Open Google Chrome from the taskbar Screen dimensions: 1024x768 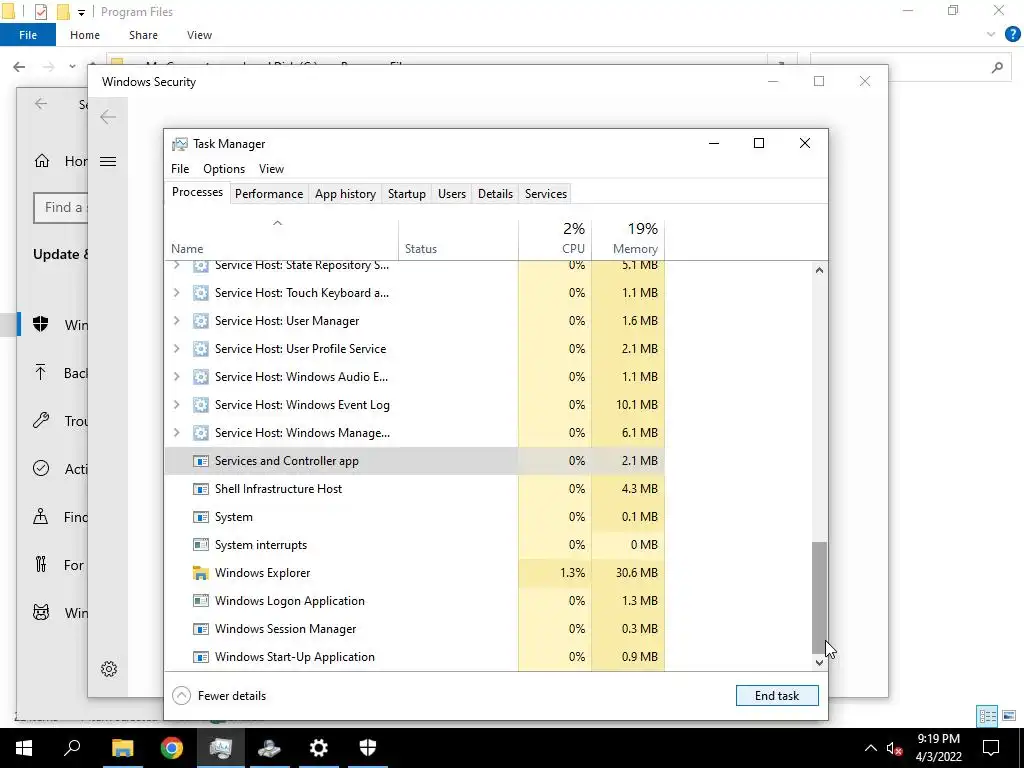172,748
